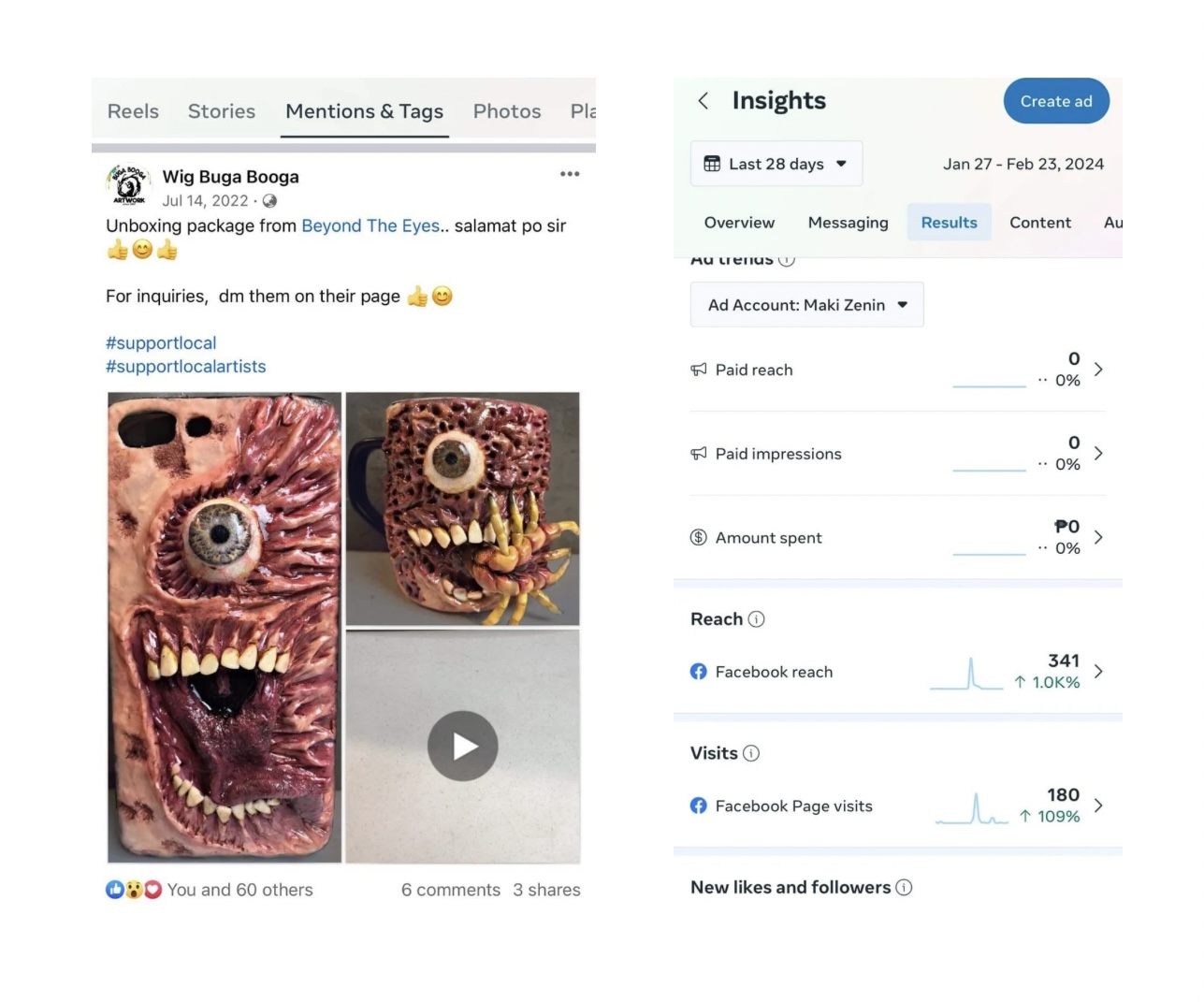Click the info icon next to Visits
Image resolution: width=1204 pixels, height=1002 pixels.
pyautogui.click(x=751, y=753)
